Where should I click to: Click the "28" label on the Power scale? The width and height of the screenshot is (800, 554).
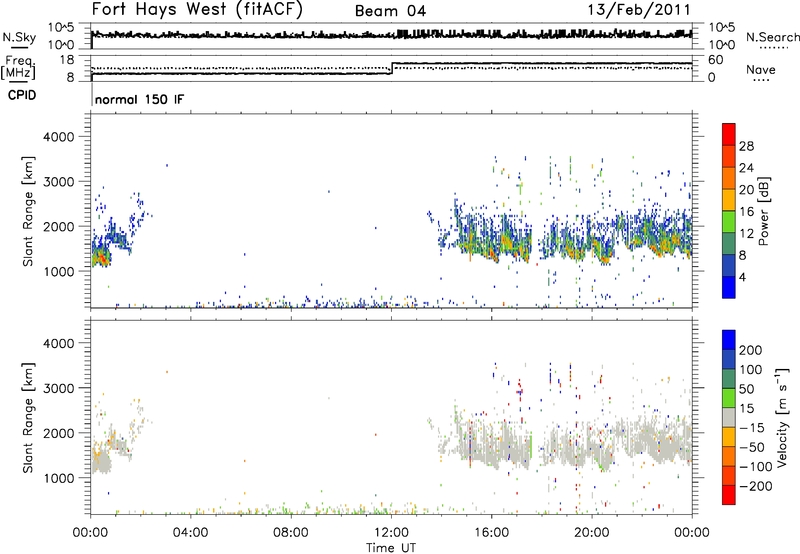click(x=746, y=146)
